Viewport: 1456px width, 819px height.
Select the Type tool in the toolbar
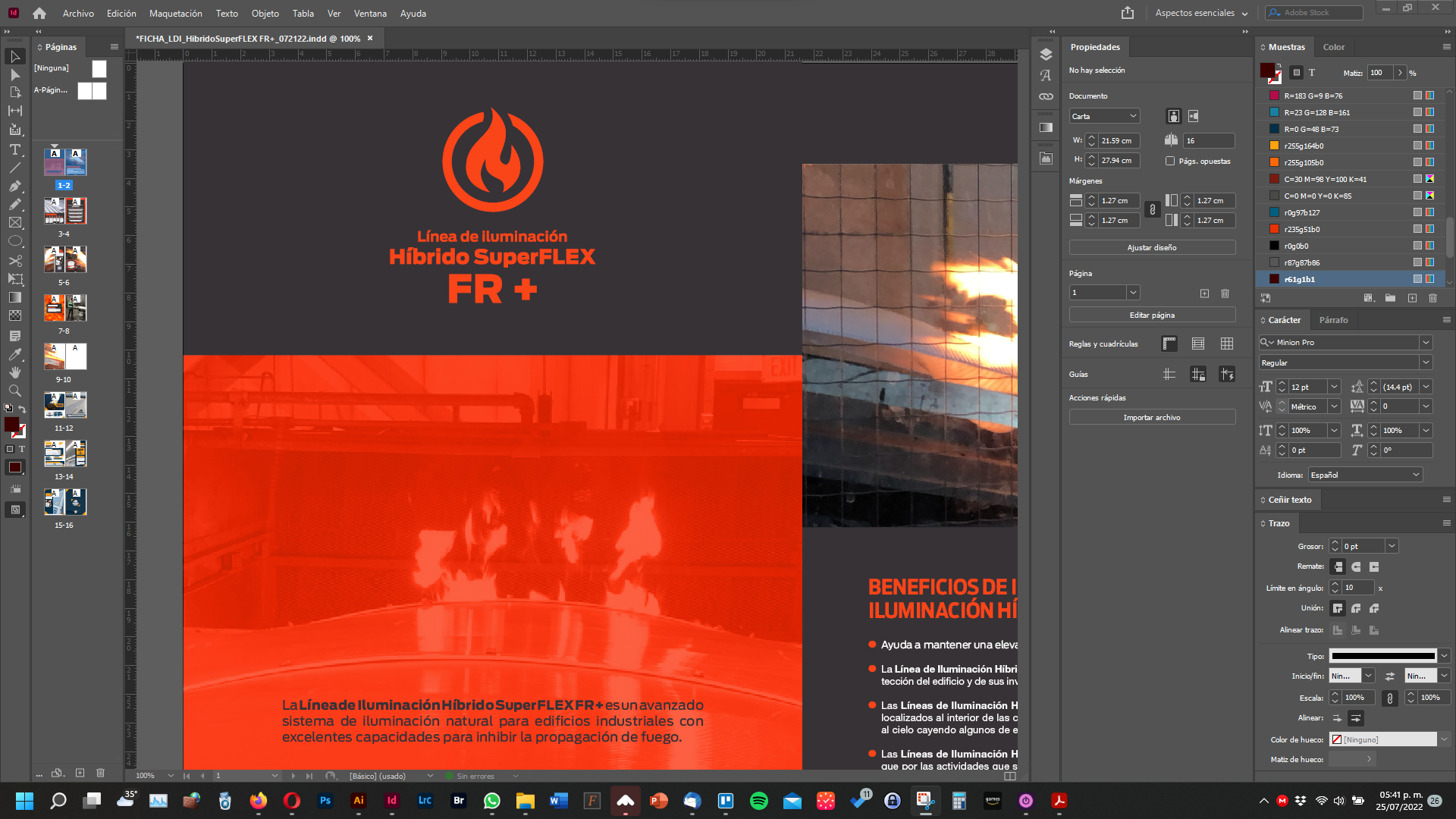click(x=14, y=149)
